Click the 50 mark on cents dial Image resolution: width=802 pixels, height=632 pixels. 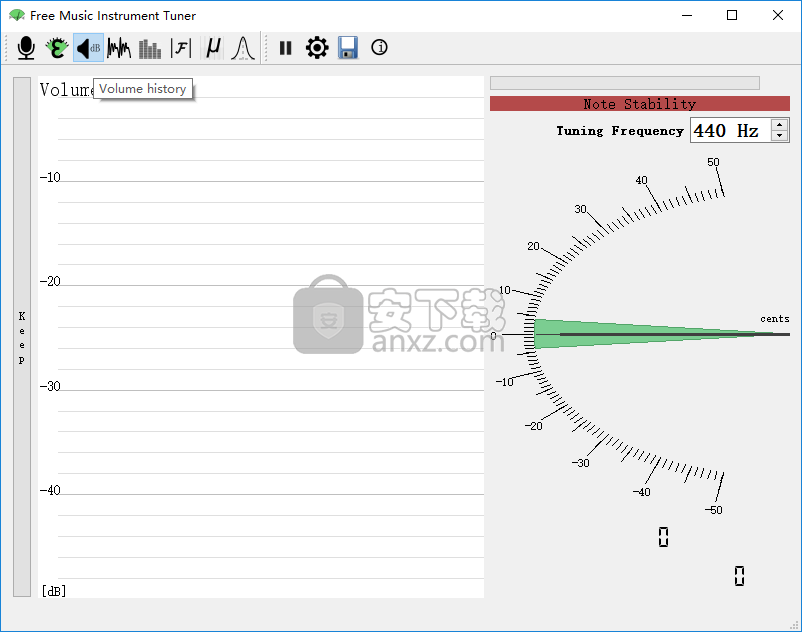click(713, 162)
